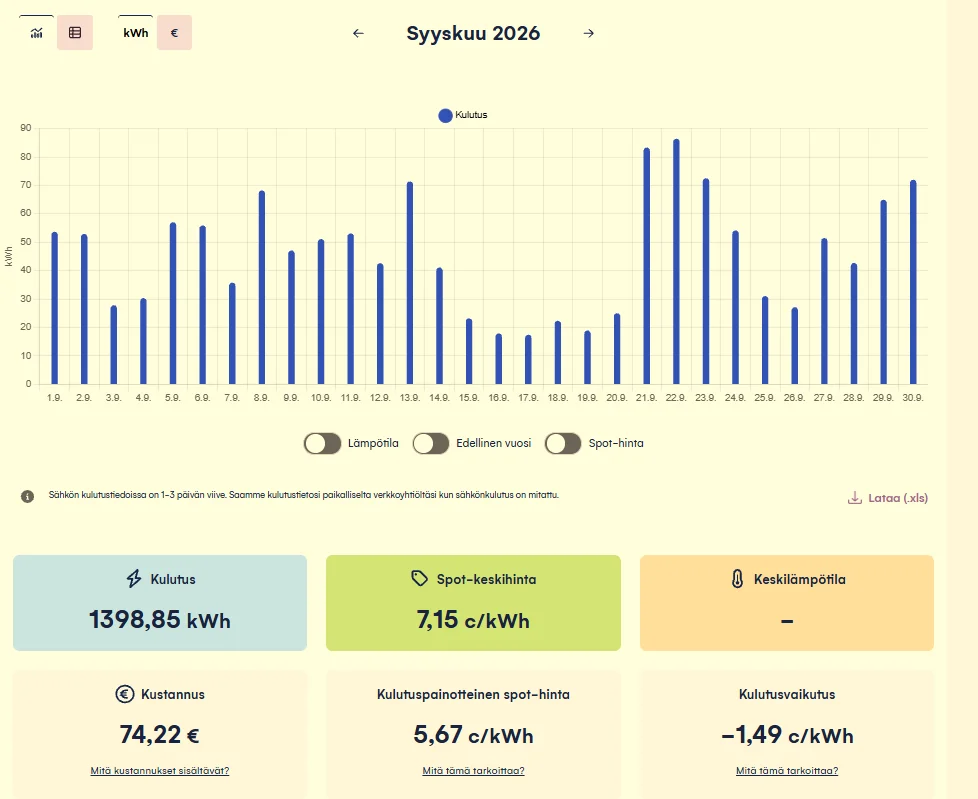Enable the Lämpötila toggle

pyautogui.click(x=322, y=443)
